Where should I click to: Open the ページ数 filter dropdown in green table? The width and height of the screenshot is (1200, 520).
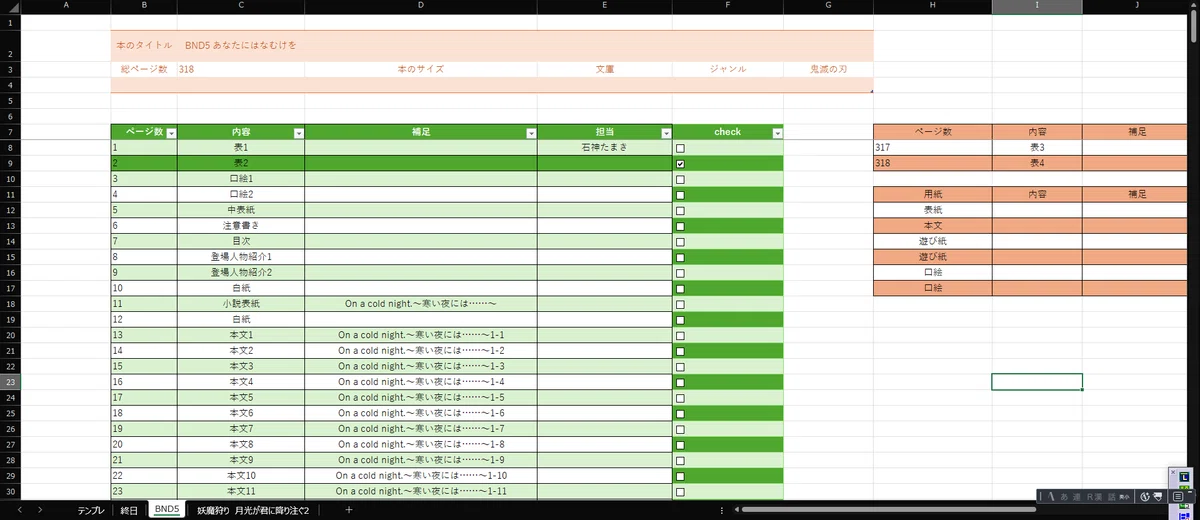[x=171, y=132]
